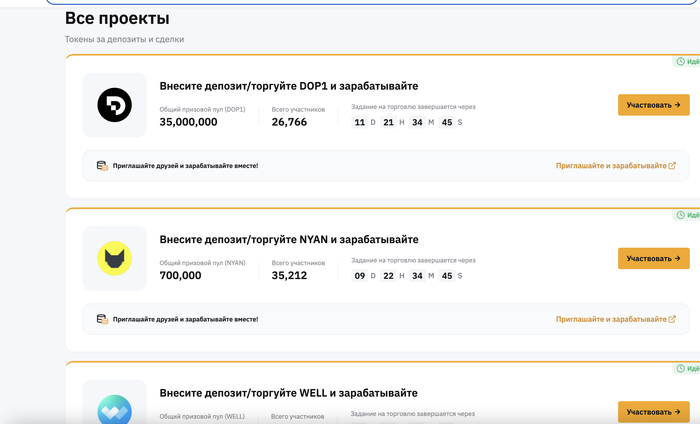The width and height of the screenshot is (700, 424).
Task: Open the Приглашайте и зарабатывайте link under NYAN
Action: (610, 319)
